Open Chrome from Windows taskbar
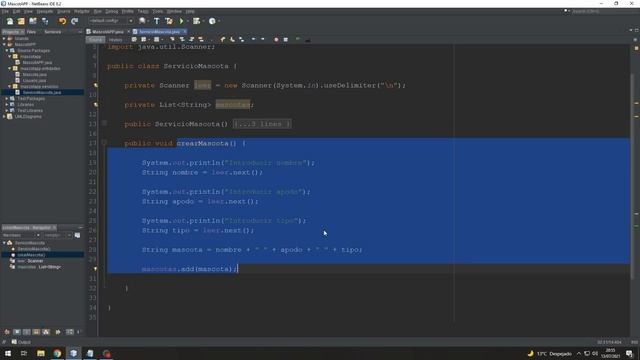The width and height of the screenshot is (640, 360). pyautogui.click(x=57, y=353)
